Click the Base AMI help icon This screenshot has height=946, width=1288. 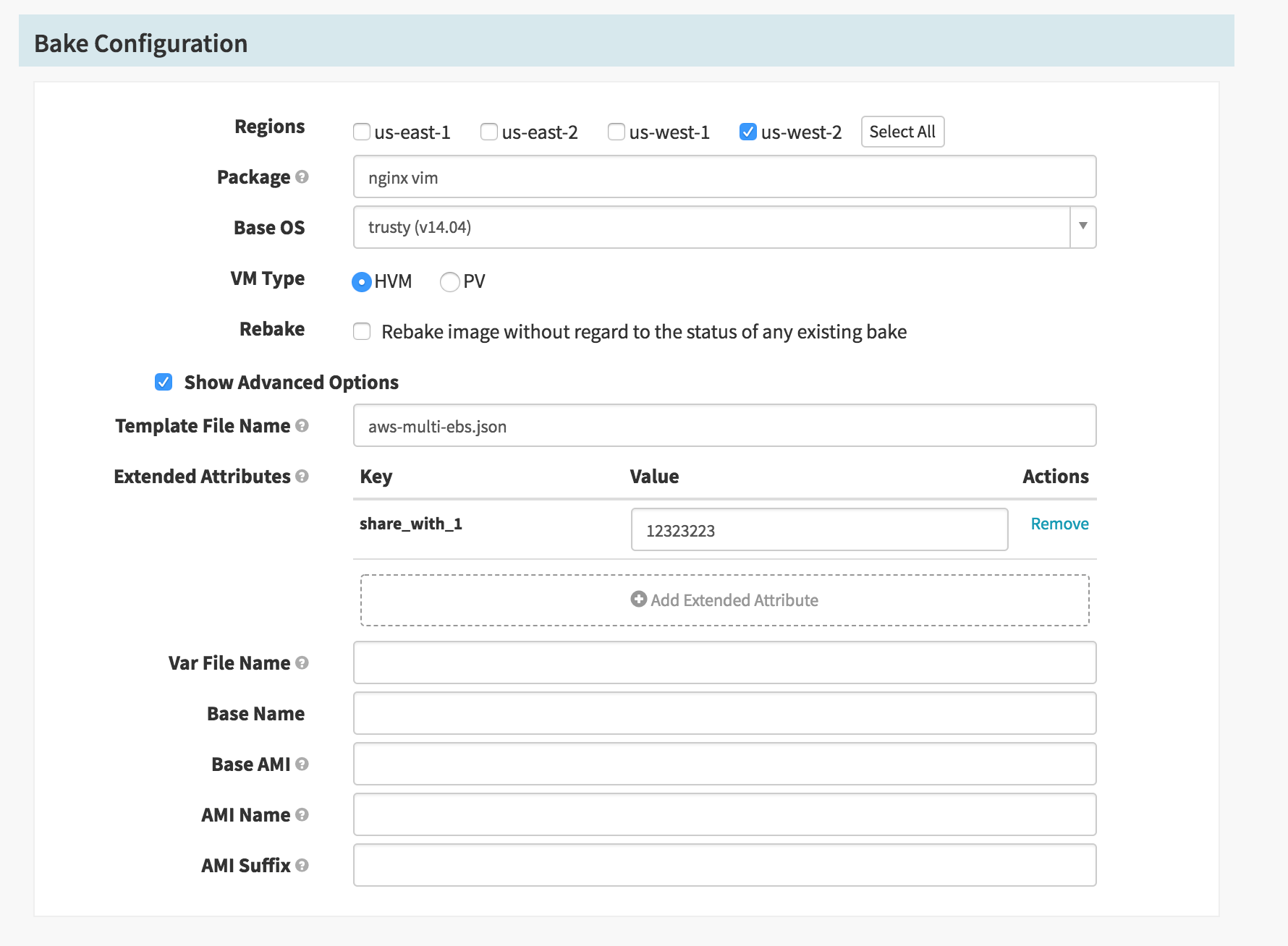click(302, 764)
